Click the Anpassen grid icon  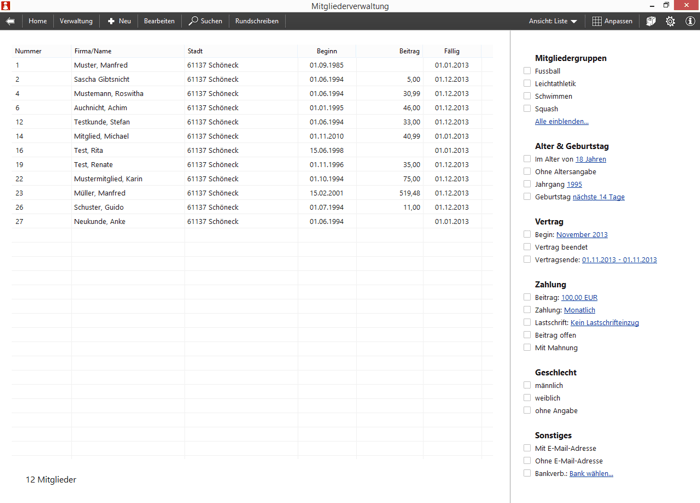(597, 21)
